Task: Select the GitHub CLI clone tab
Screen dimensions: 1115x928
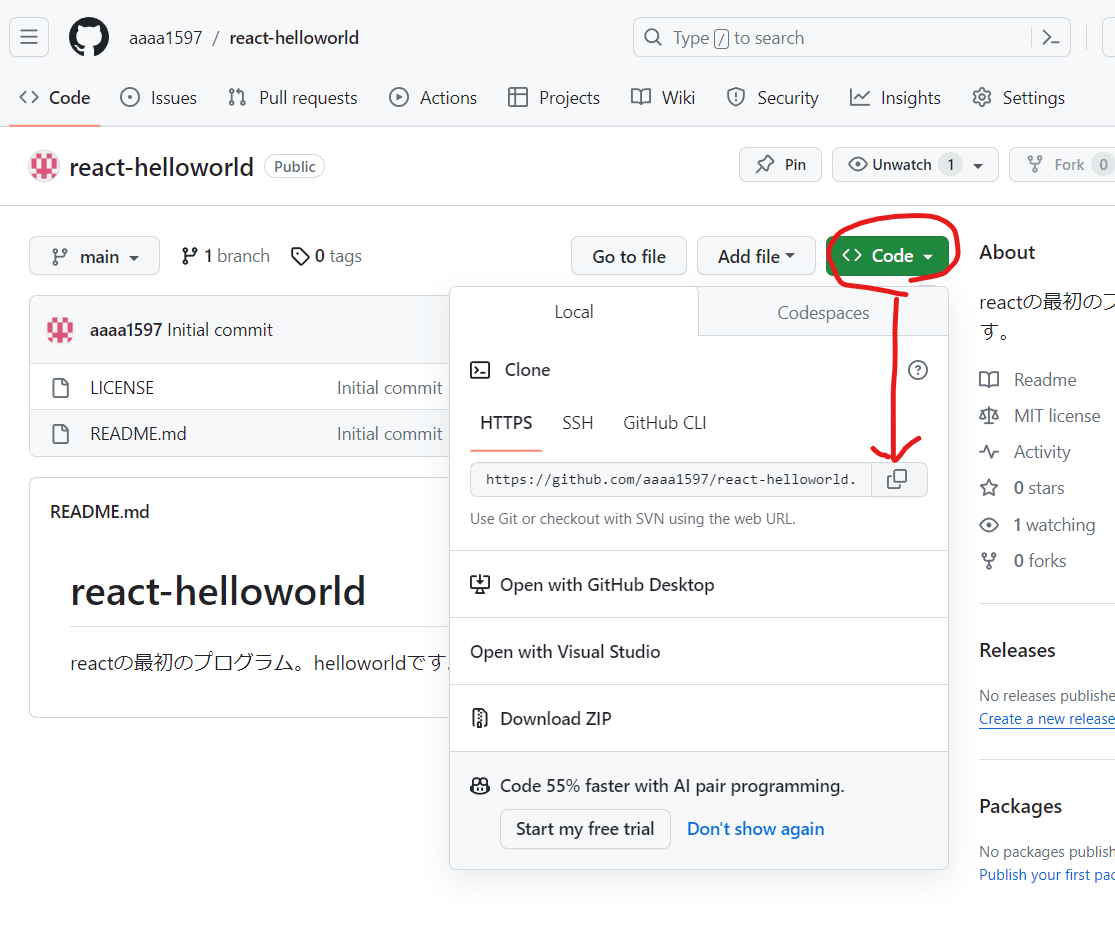Action: click(x=665, y=423)
